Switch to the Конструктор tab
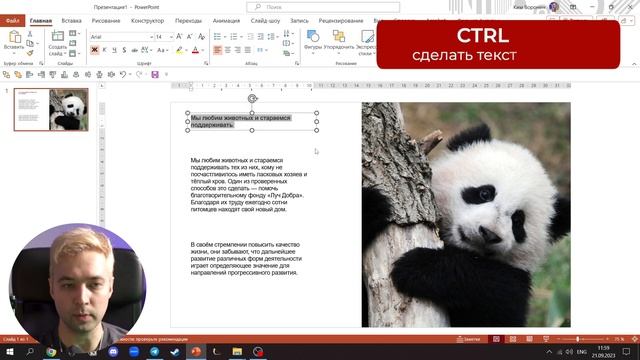This screenshot has height=360, width=640. [x=147, y=20]
